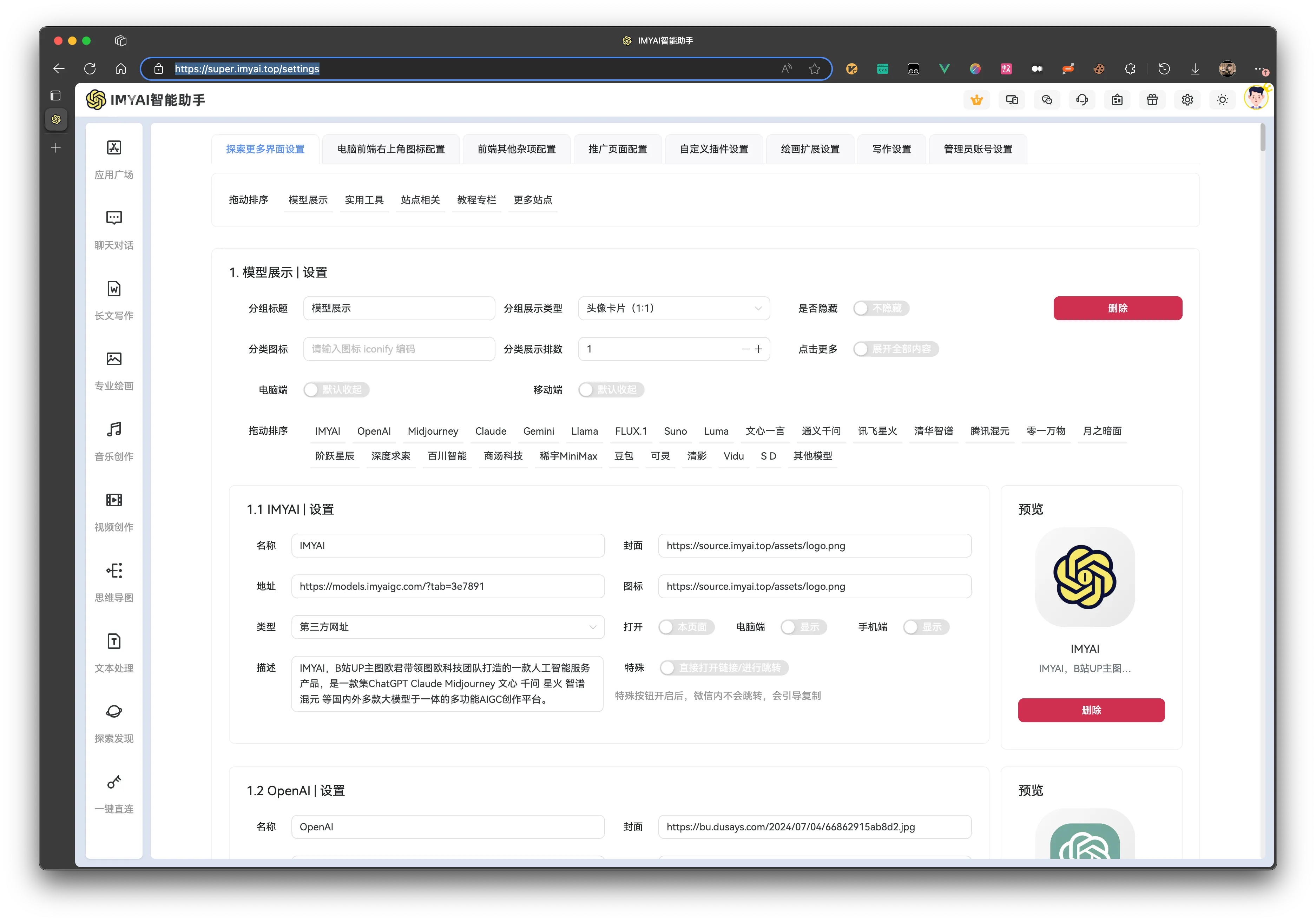Switch to 自定义插件设置 tab
1316x922 pixels.
click(713, 149)
